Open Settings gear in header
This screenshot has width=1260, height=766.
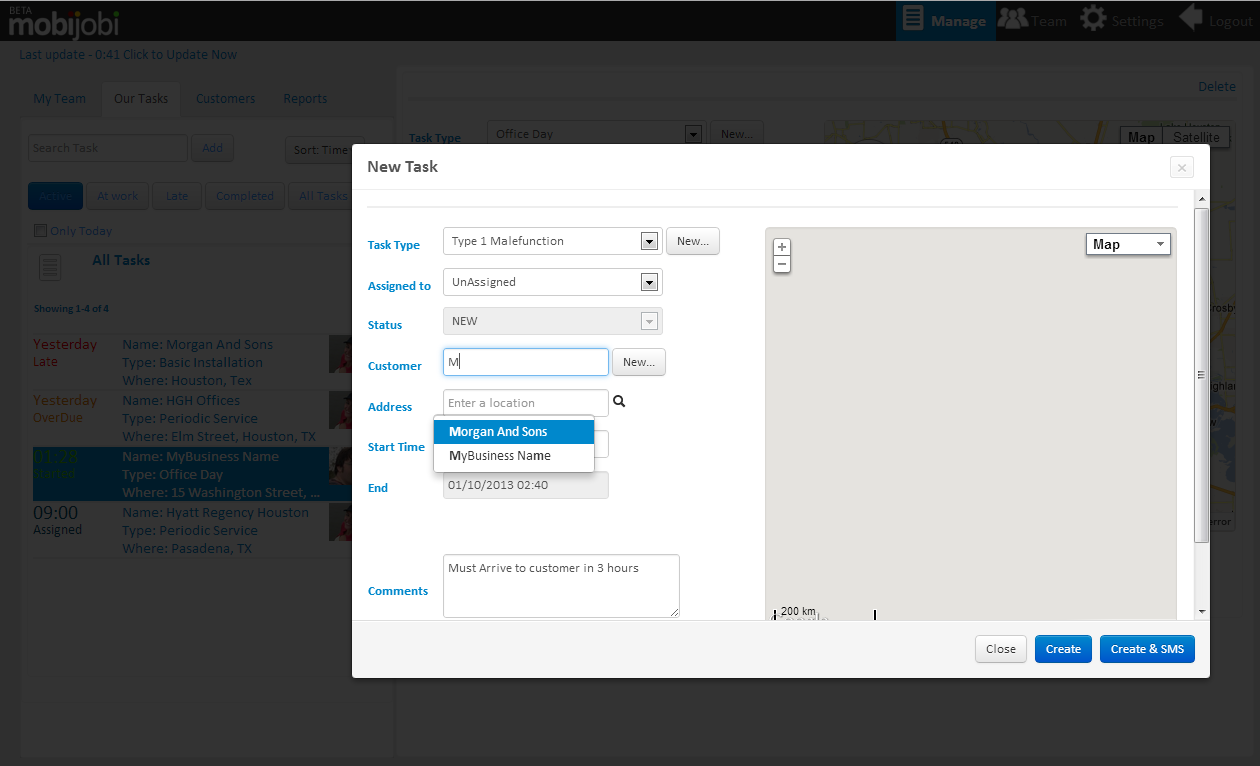1094,19
